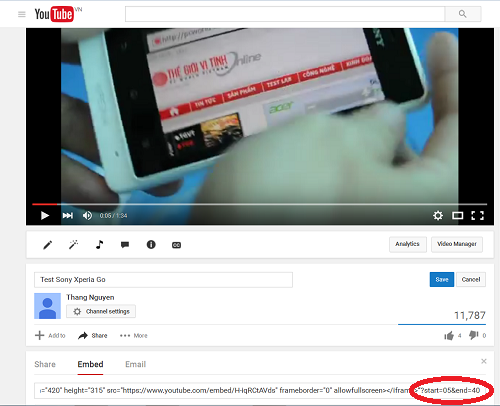Toggle theater mode on the player
500x406 pixels.
[457, 216]
